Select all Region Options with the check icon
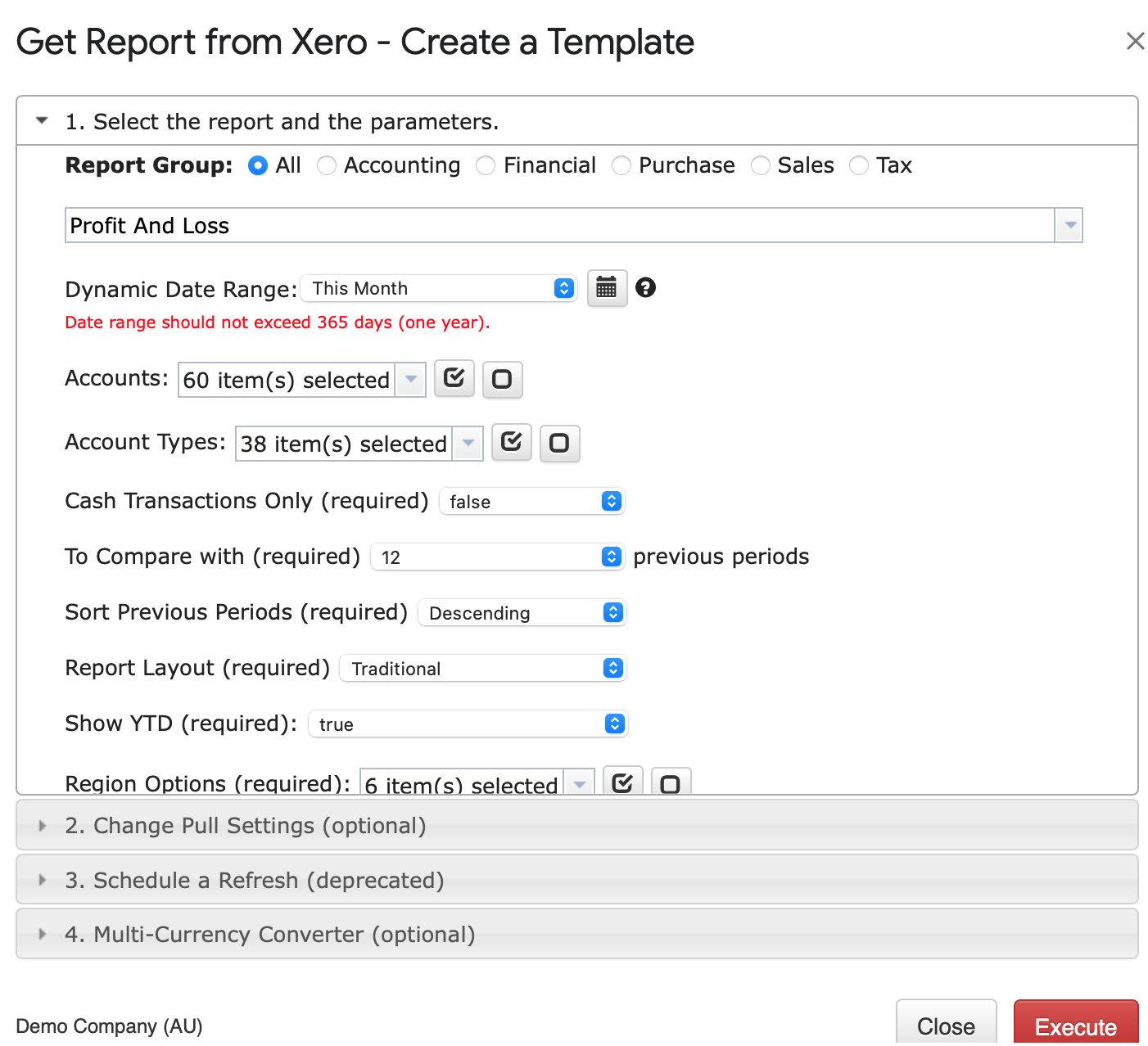 pos(622,782)
